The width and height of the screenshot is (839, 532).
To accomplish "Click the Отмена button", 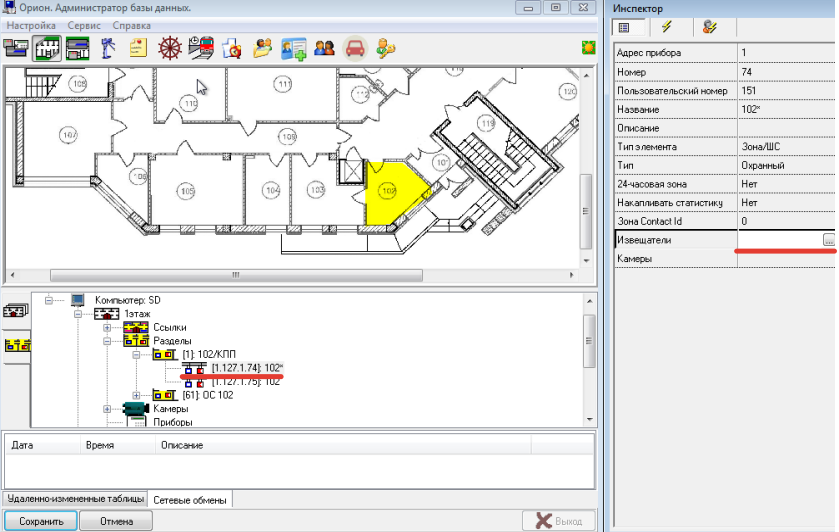I will (115, 521).
